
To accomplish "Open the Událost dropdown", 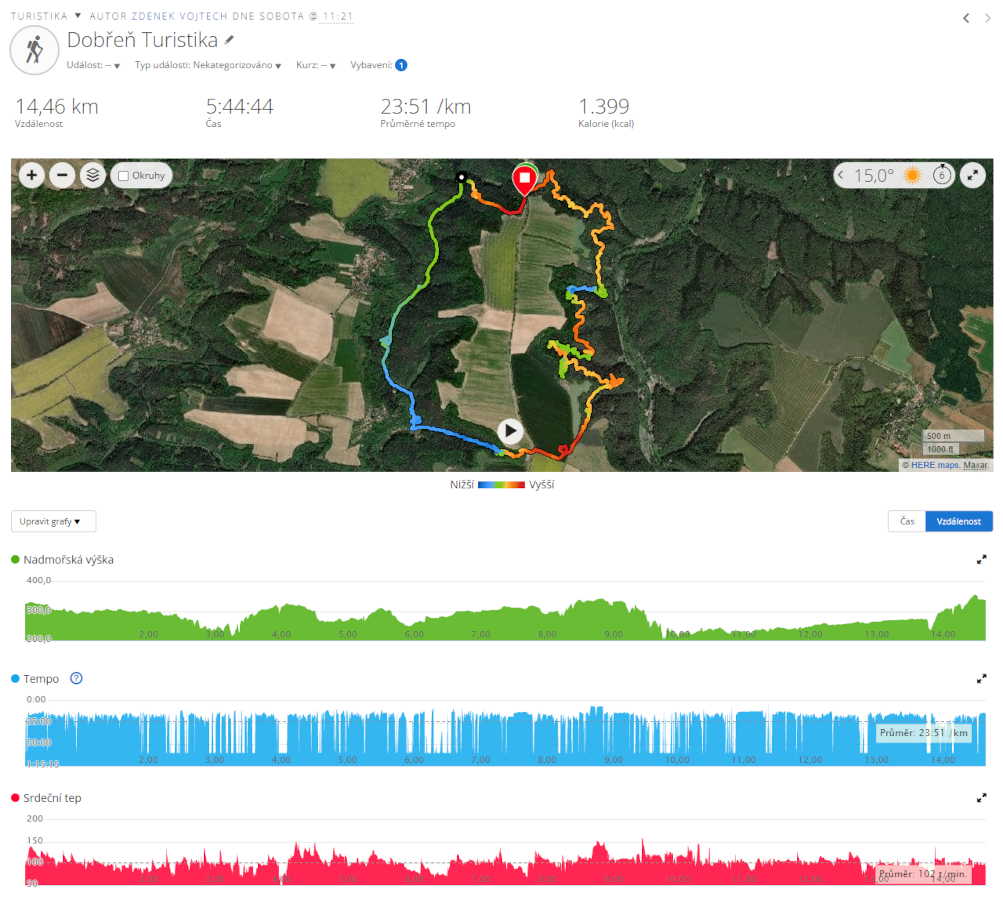I will tap(93, 65).
